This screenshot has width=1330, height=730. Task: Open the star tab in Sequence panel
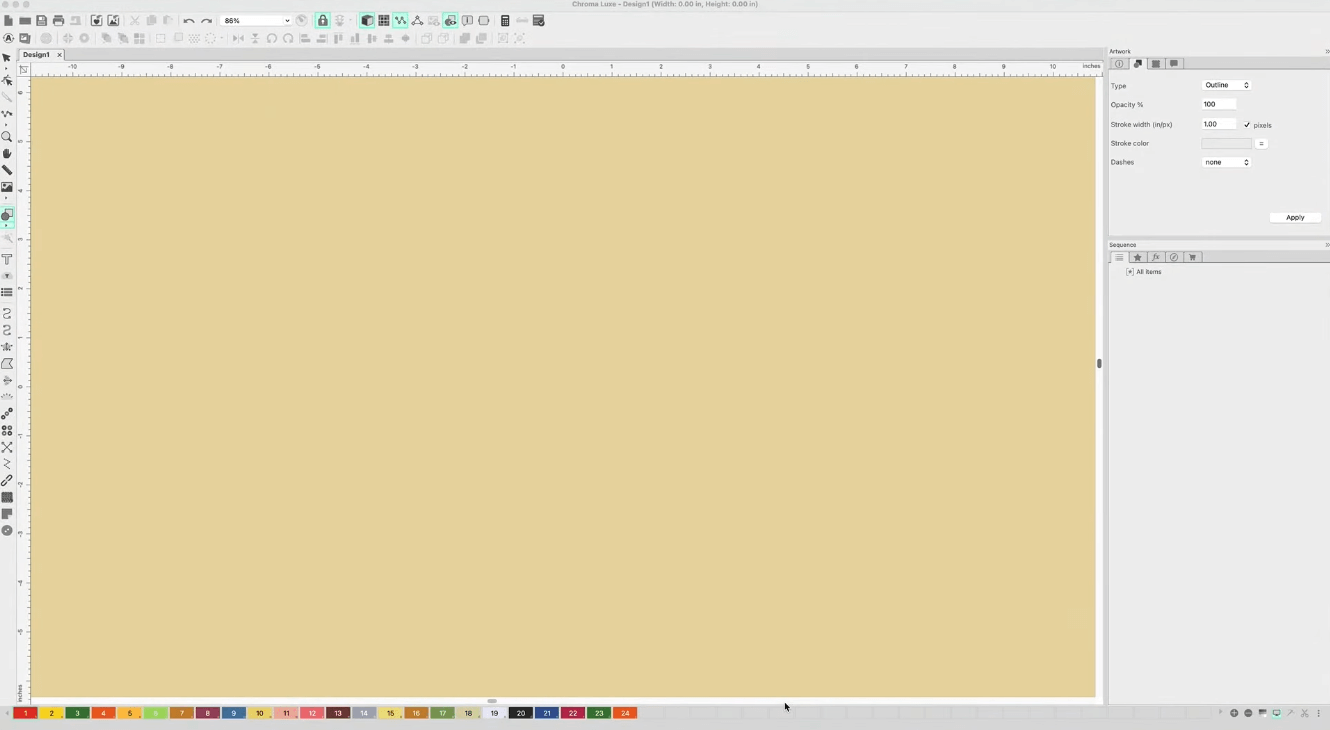click(1137, 258)
